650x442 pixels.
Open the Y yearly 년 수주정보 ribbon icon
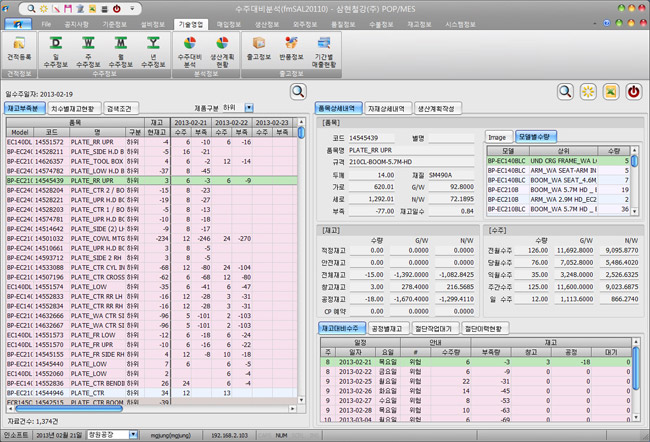[153, 52]
